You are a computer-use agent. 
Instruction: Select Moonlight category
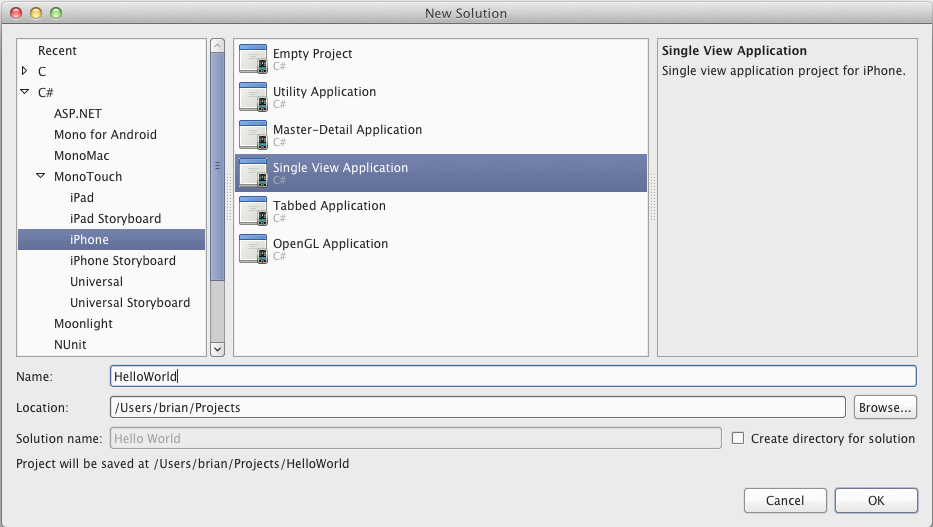click(x=83, y=324)
